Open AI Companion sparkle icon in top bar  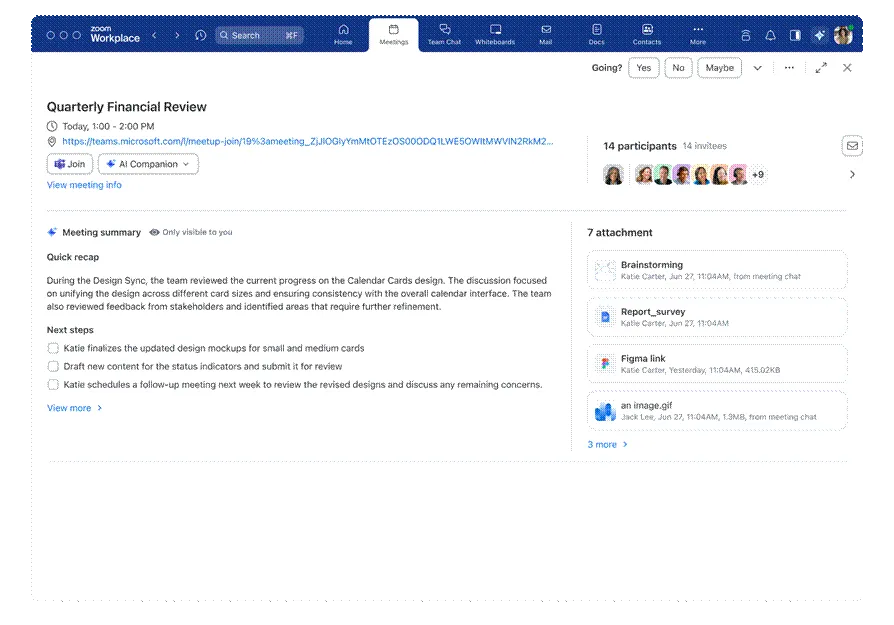[819, 35]
